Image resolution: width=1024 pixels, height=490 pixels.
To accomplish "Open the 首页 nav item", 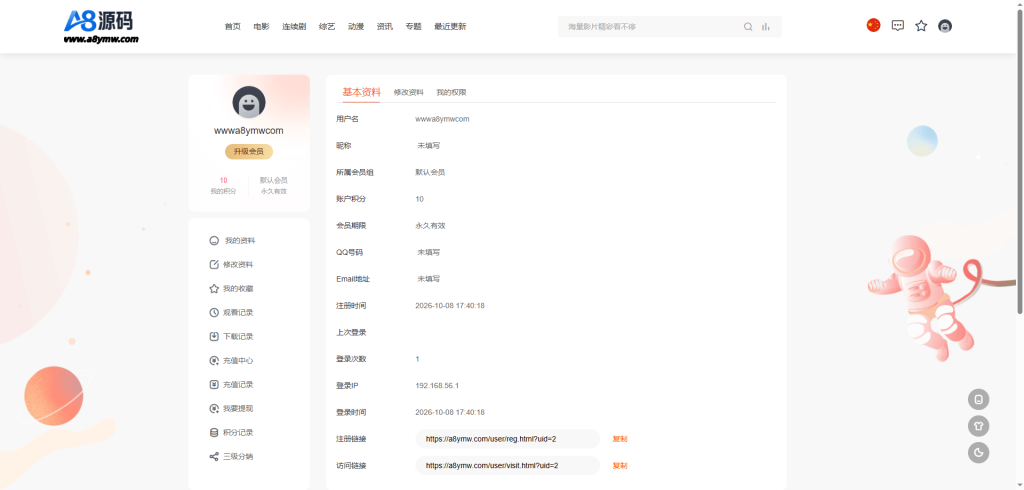I will (x=232, y=27).
